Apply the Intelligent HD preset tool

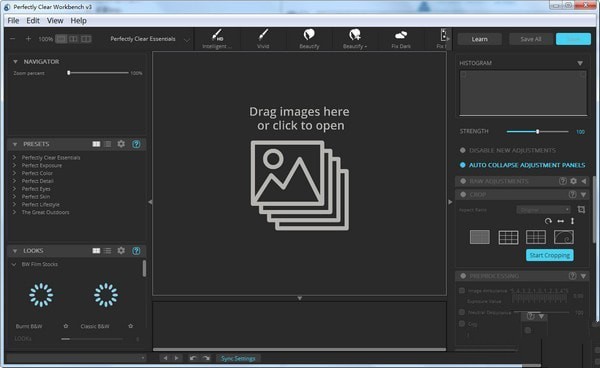point(217,39)
